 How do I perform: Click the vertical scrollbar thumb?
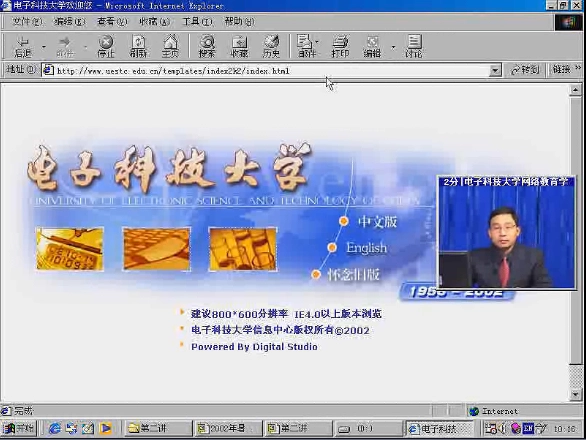pyautogui.click(x=576, y=230)
